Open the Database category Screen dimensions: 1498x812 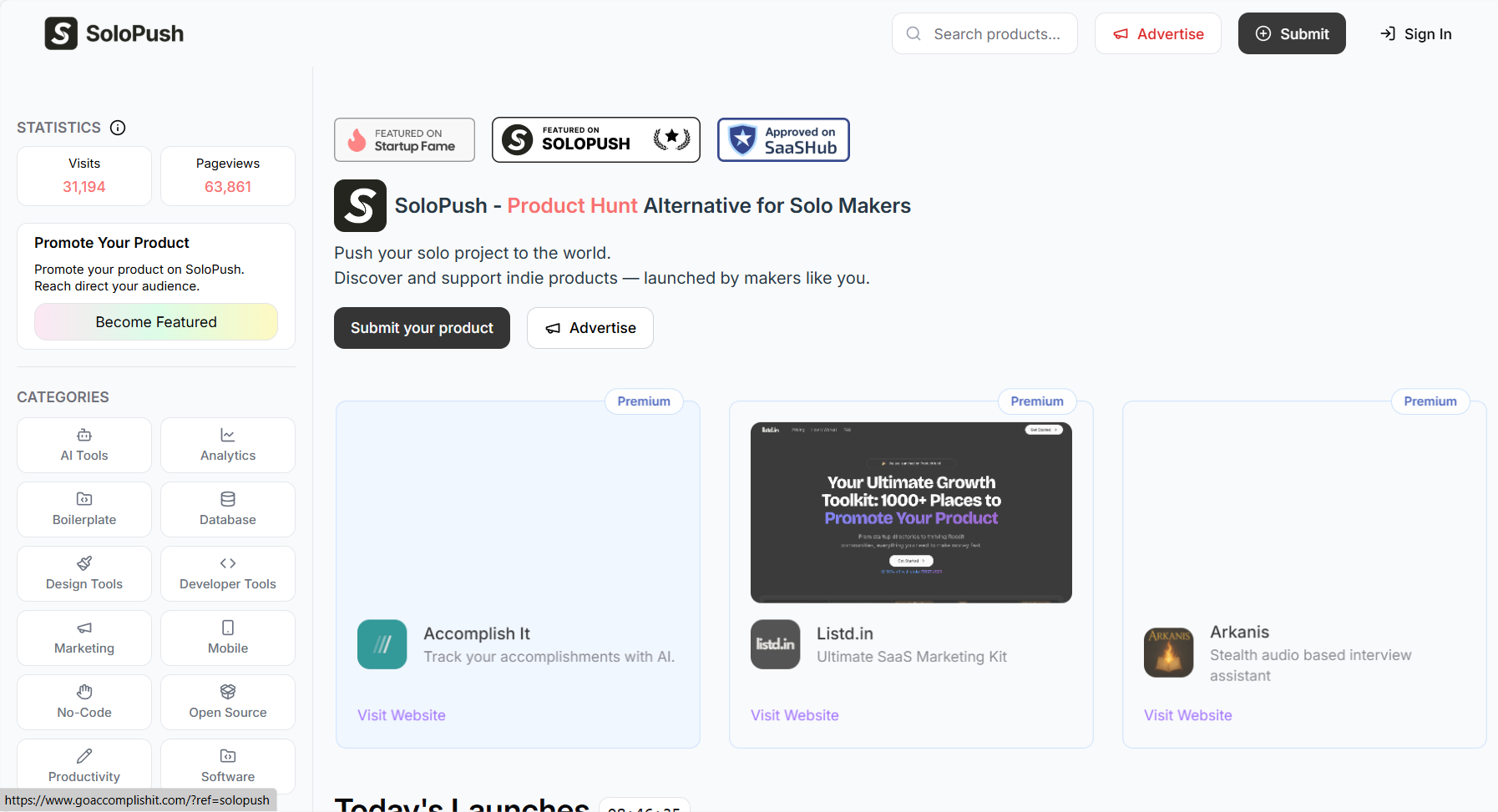coord(228,510)
